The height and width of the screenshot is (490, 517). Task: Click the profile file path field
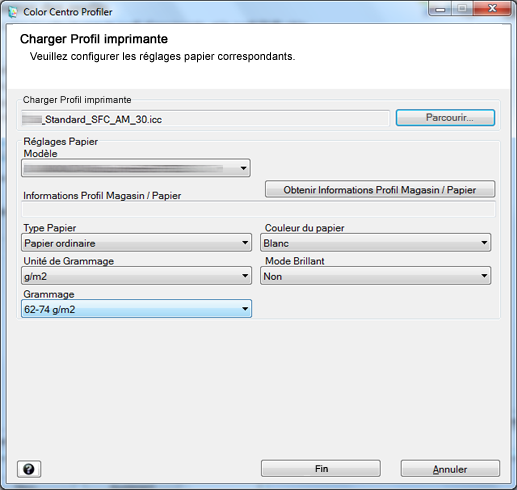[205, 119]
